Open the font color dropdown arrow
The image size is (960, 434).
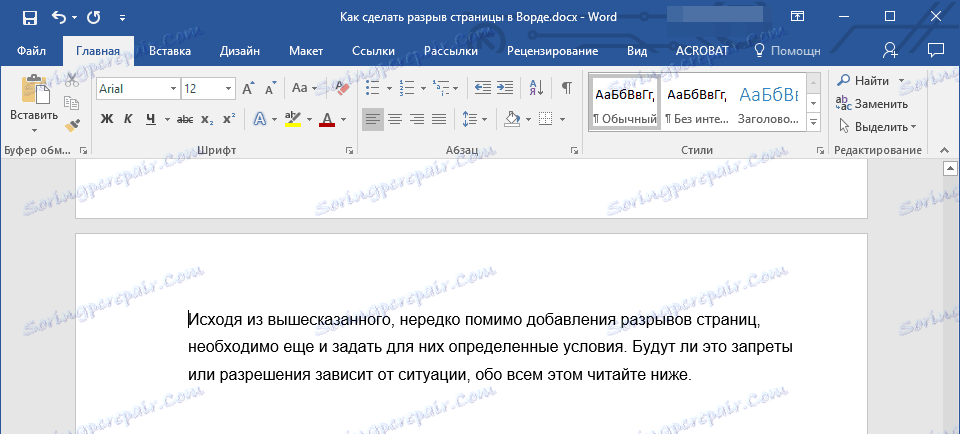point(343,119)
